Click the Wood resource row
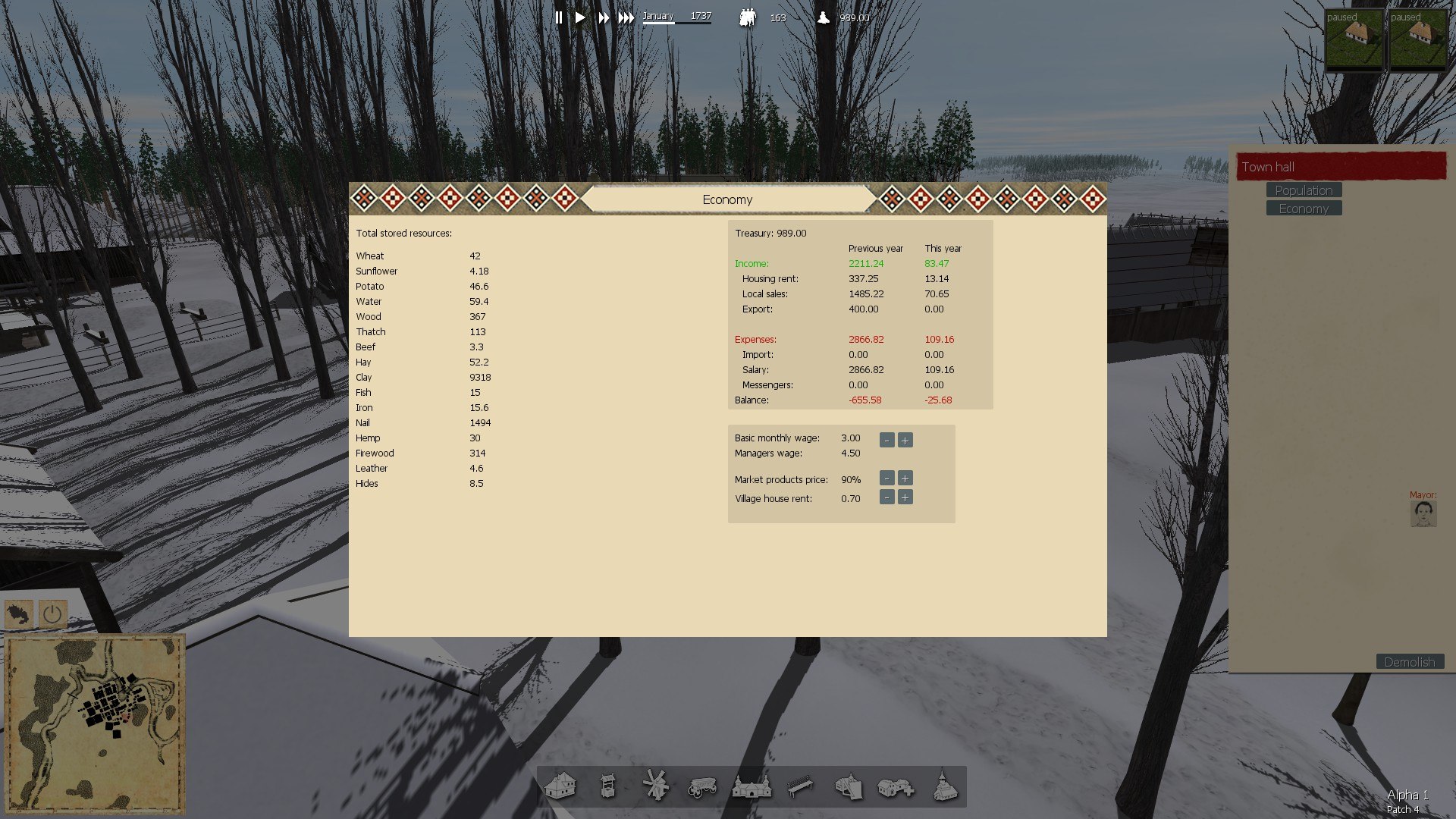Image resolution: width=1456 pixels, height=819 pixels. point(422,317)
